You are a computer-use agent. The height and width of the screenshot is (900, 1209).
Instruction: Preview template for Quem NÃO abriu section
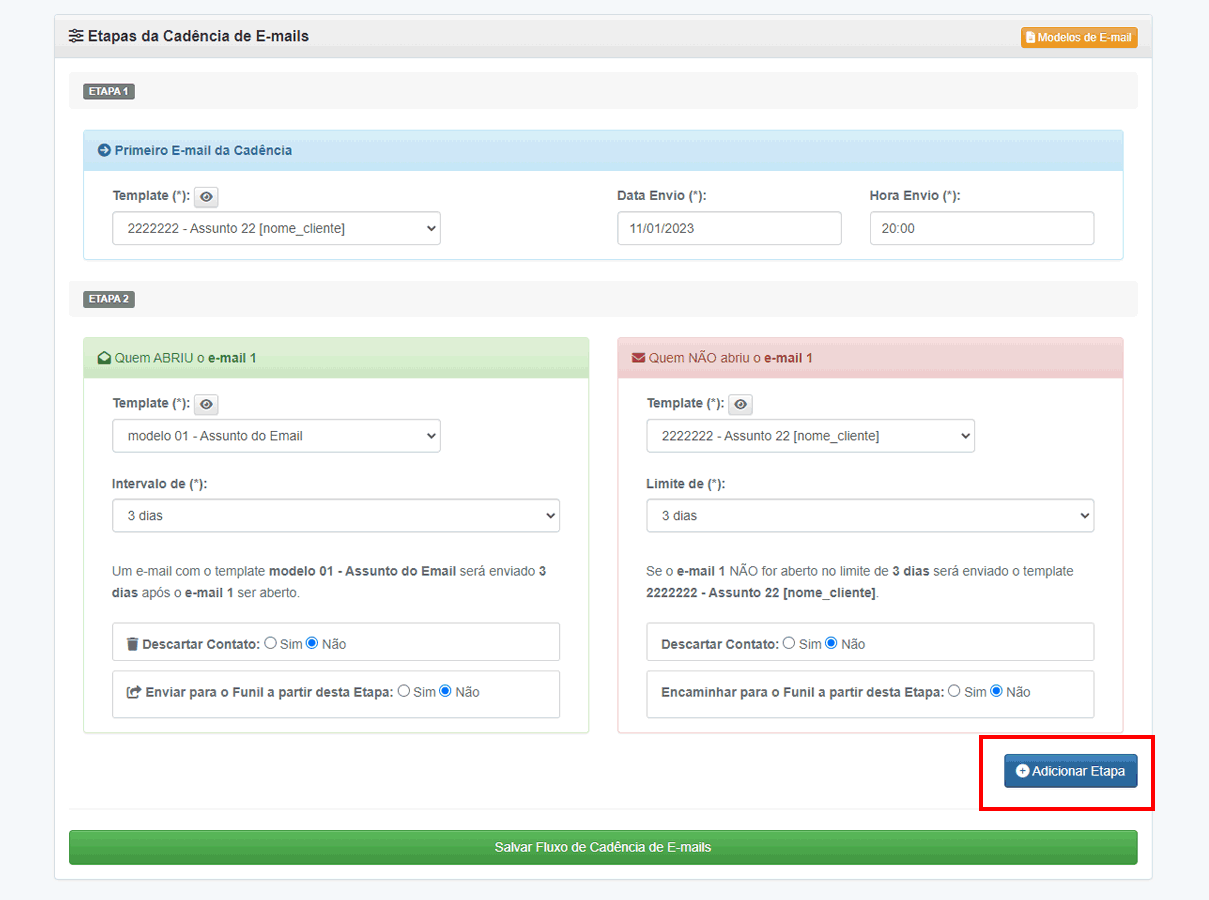coord(740,405)
